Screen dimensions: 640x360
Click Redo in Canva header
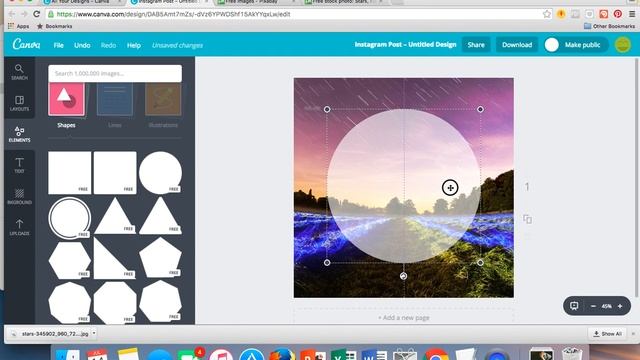click(108, 45)
